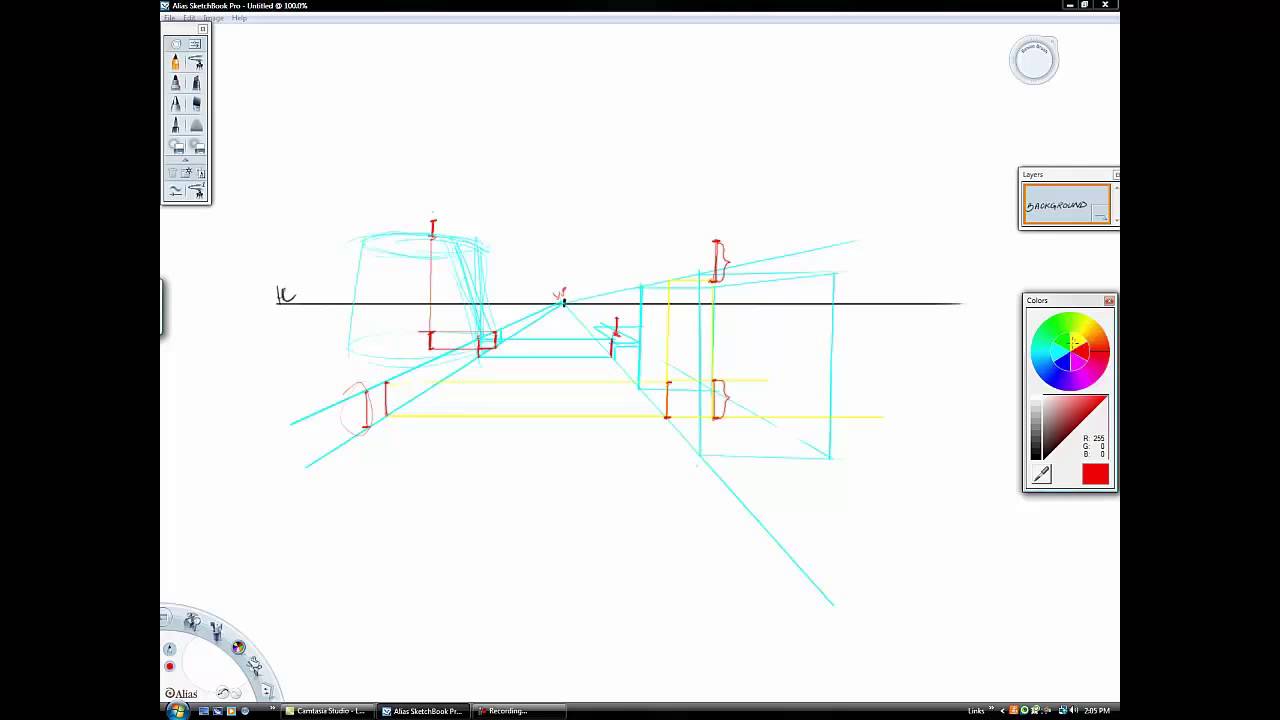The height and width of the screenshot is (720, 1280).
Task: Open media player quick launch icon
Action: click(231, 711)
